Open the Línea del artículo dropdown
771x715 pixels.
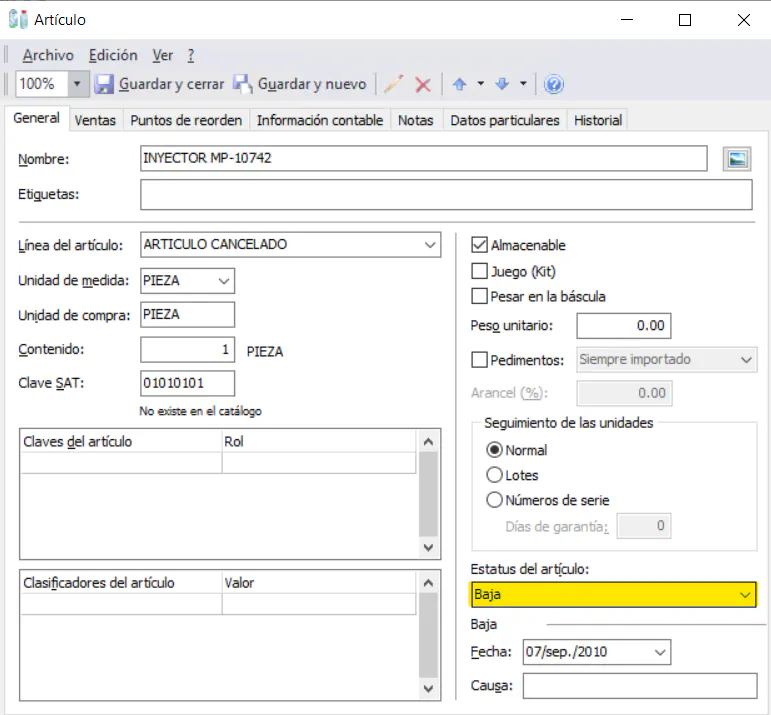[x=430, y=245]
